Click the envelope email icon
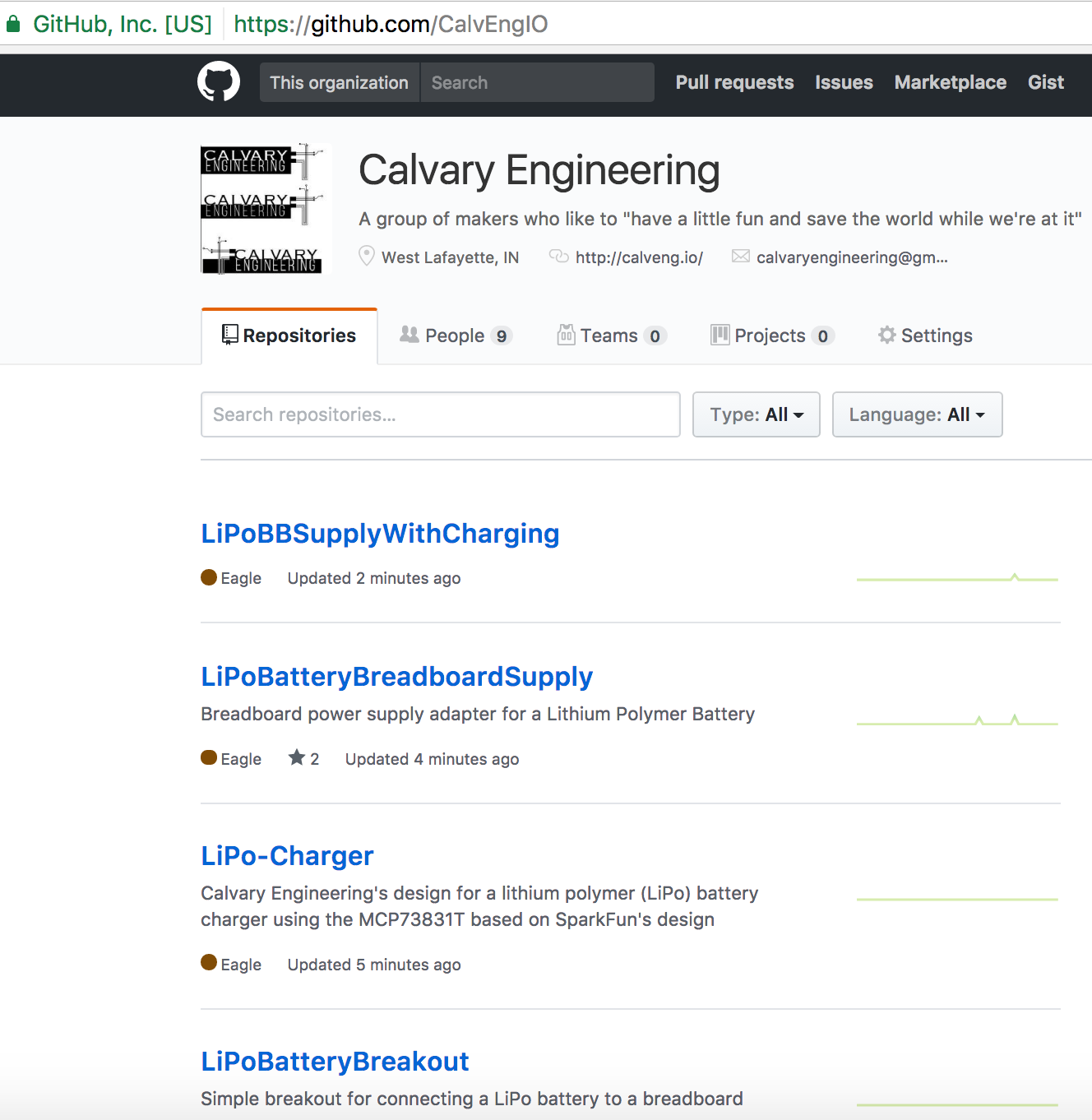Screen dimensions: 1092x1120 click(x=741, y=257)
